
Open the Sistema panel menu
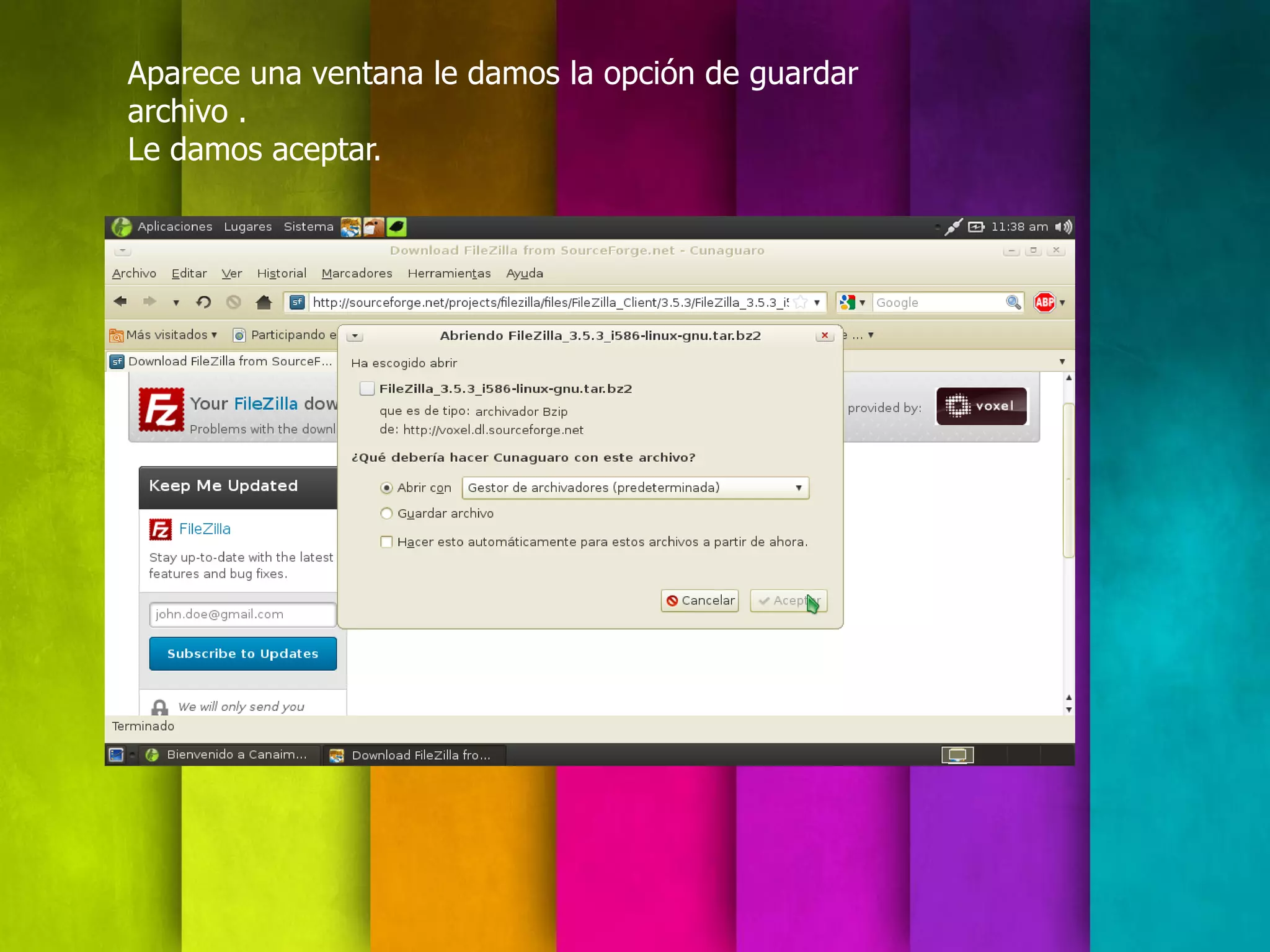tap(308, 227)
